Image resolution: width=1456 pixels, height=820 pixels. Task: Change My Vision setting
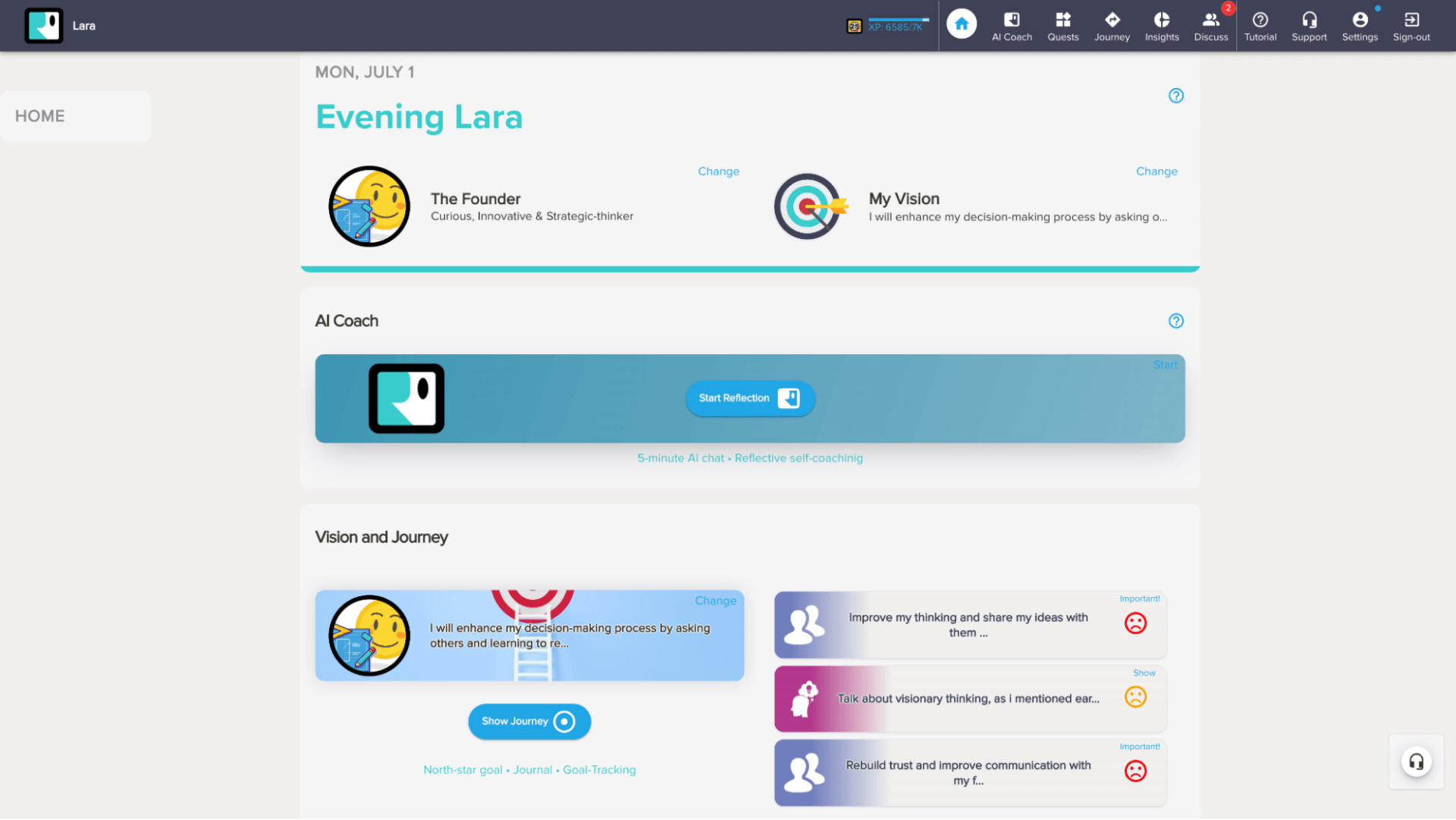[1157, 170]
